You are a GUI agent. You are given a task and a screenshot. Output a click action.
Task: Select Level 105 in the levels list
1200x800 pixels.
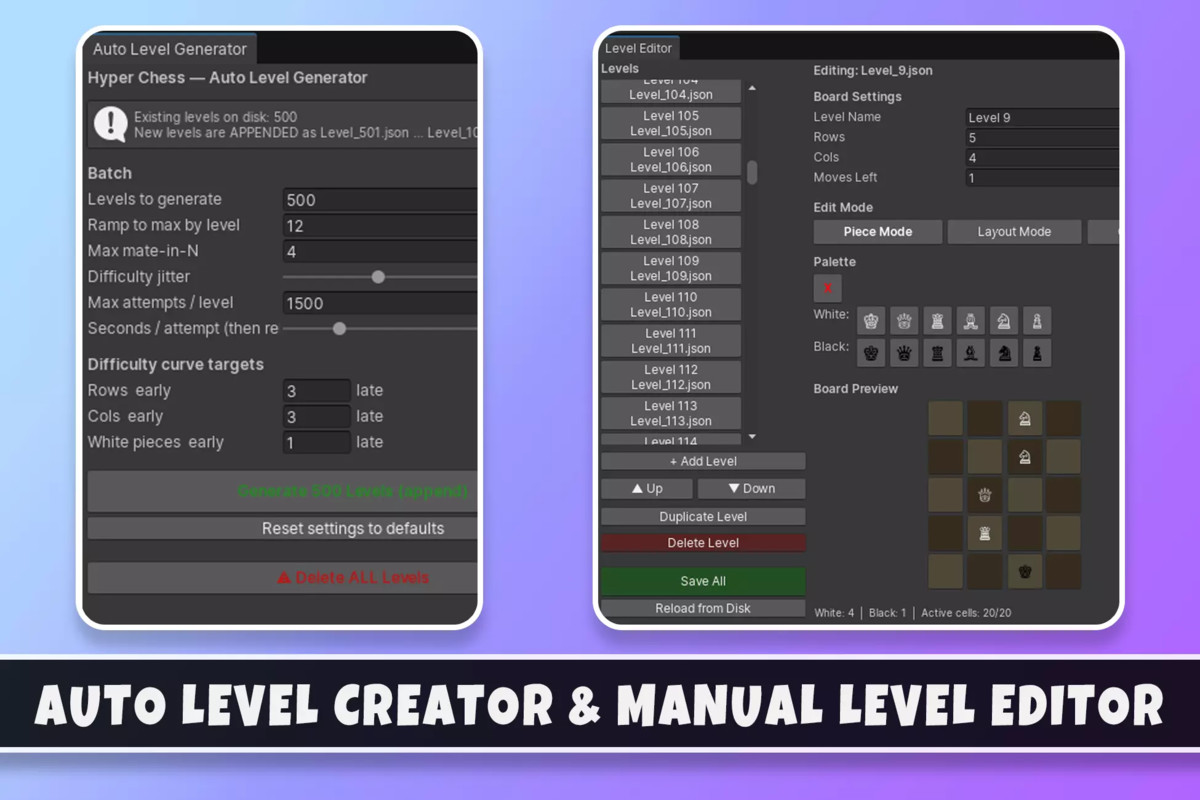click(671, 123)
